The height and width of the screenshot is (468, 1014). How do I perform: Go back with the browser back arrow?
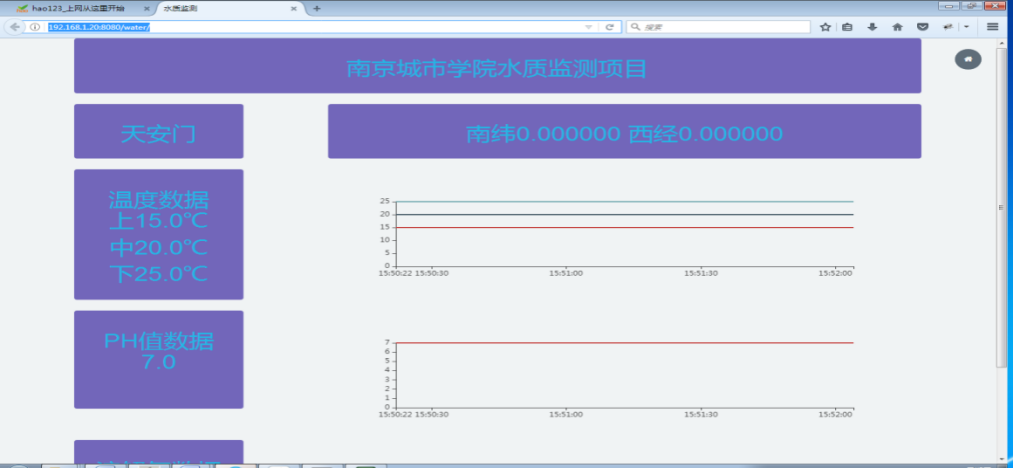15,27
